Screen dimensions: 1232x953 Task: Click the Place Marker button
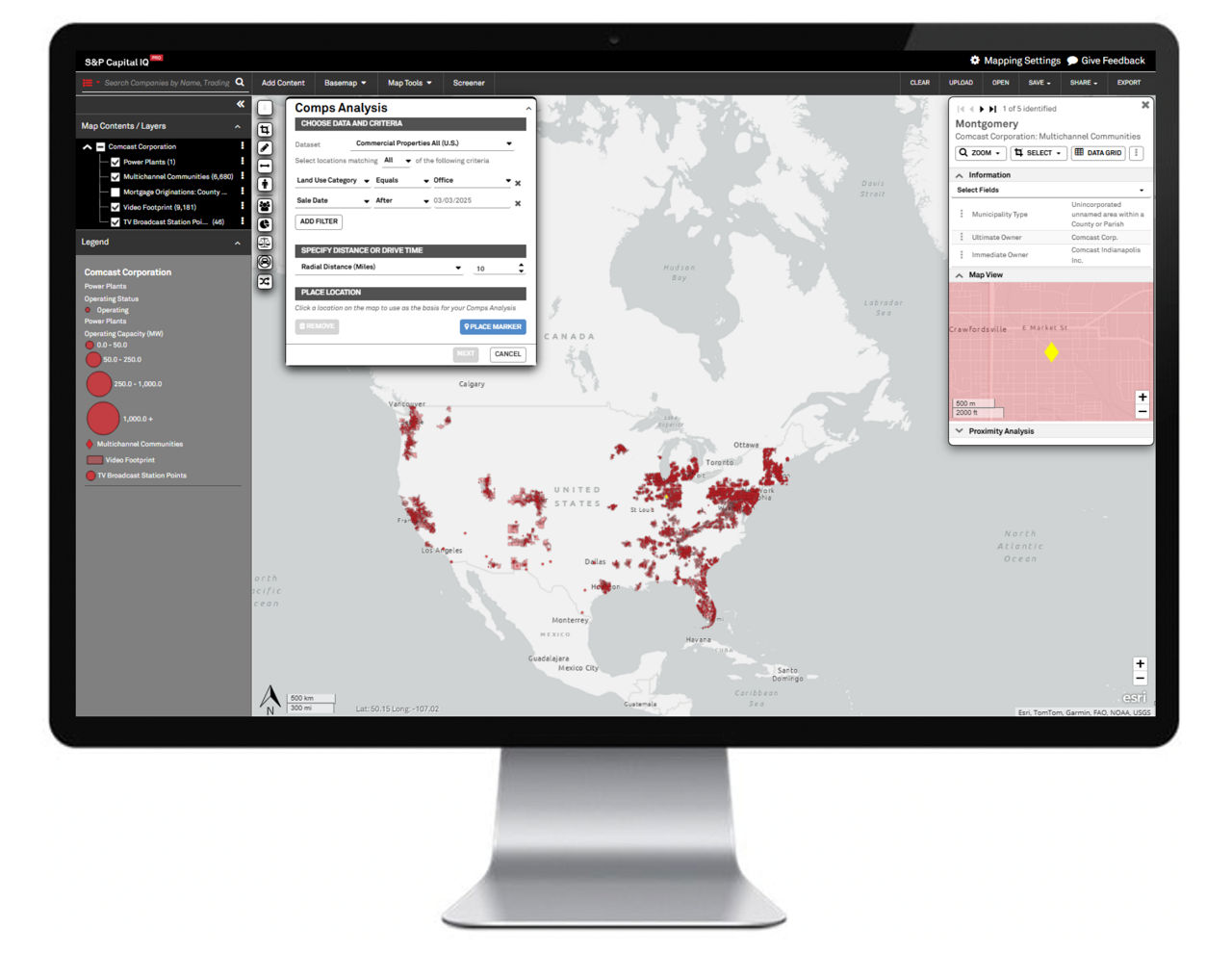click(493, 327)
